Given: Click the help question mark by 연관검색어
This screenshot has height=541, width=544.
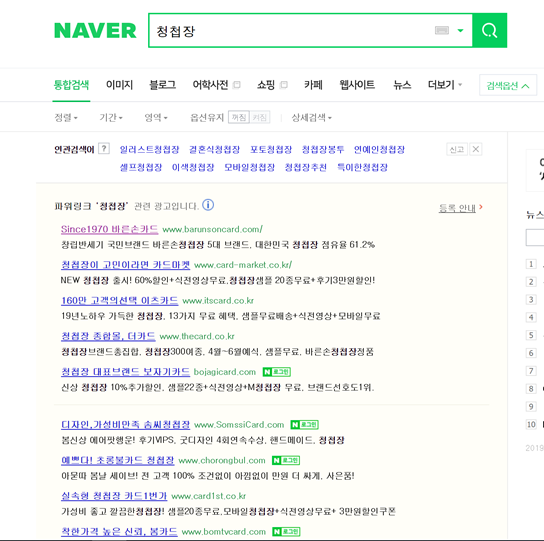Looking at the screenshot, I should 104,149.
